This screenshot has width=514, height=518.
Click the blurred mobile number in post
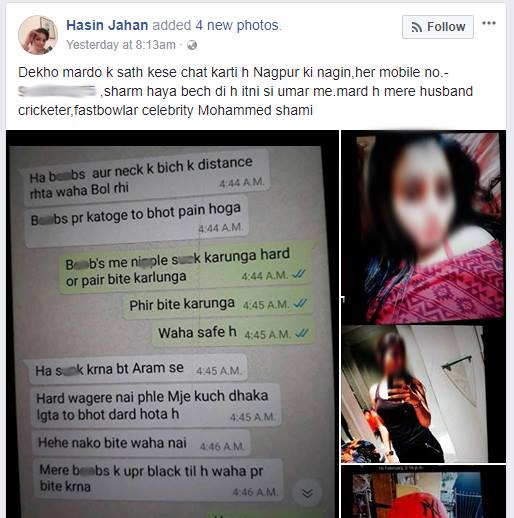57,91
